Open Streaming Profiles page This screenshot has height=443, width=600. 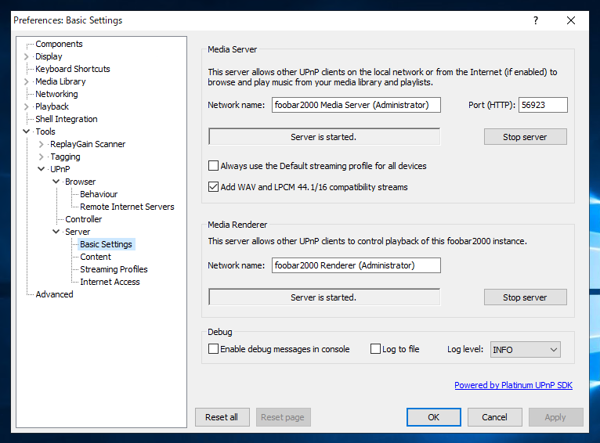point(114,269)
